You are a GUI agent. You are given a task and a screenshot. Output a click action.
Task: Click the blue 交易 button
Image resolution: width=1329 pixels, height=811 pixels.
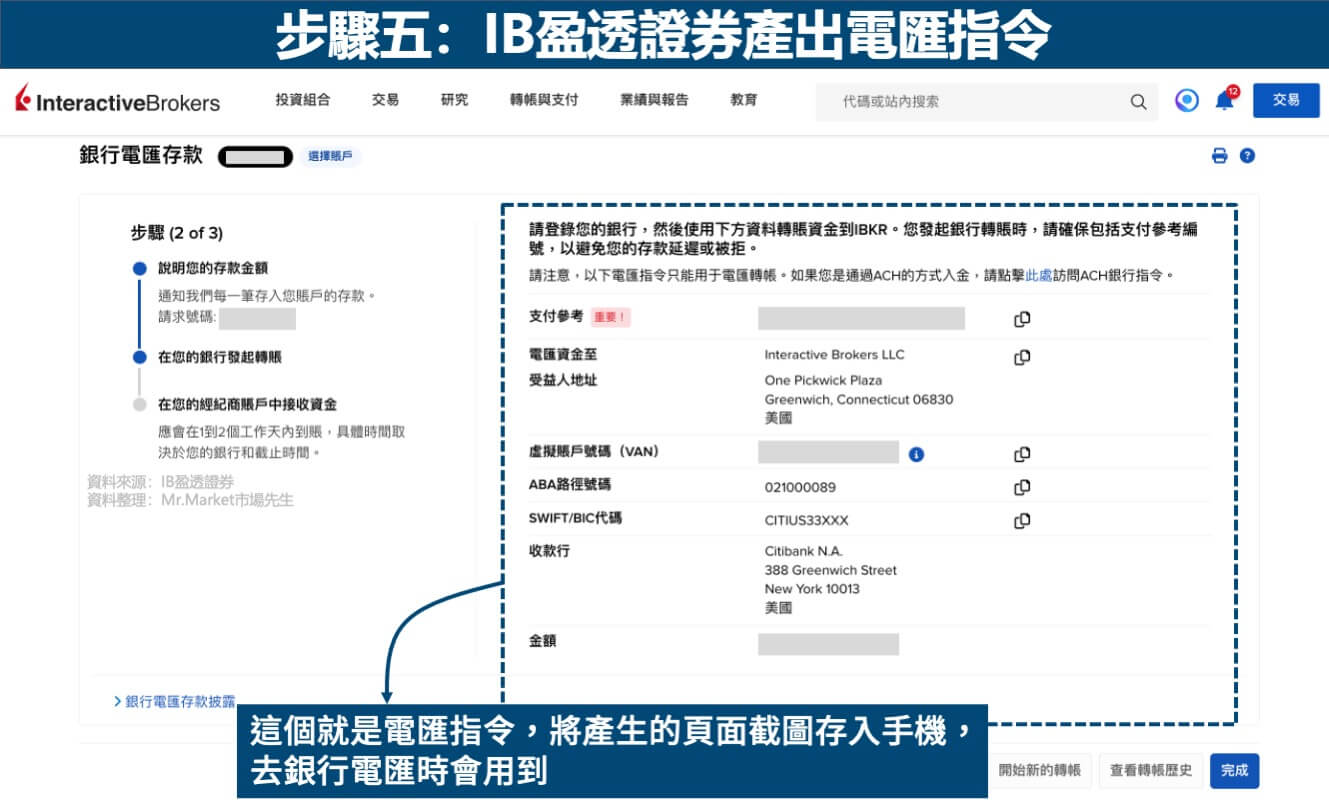1286,100
